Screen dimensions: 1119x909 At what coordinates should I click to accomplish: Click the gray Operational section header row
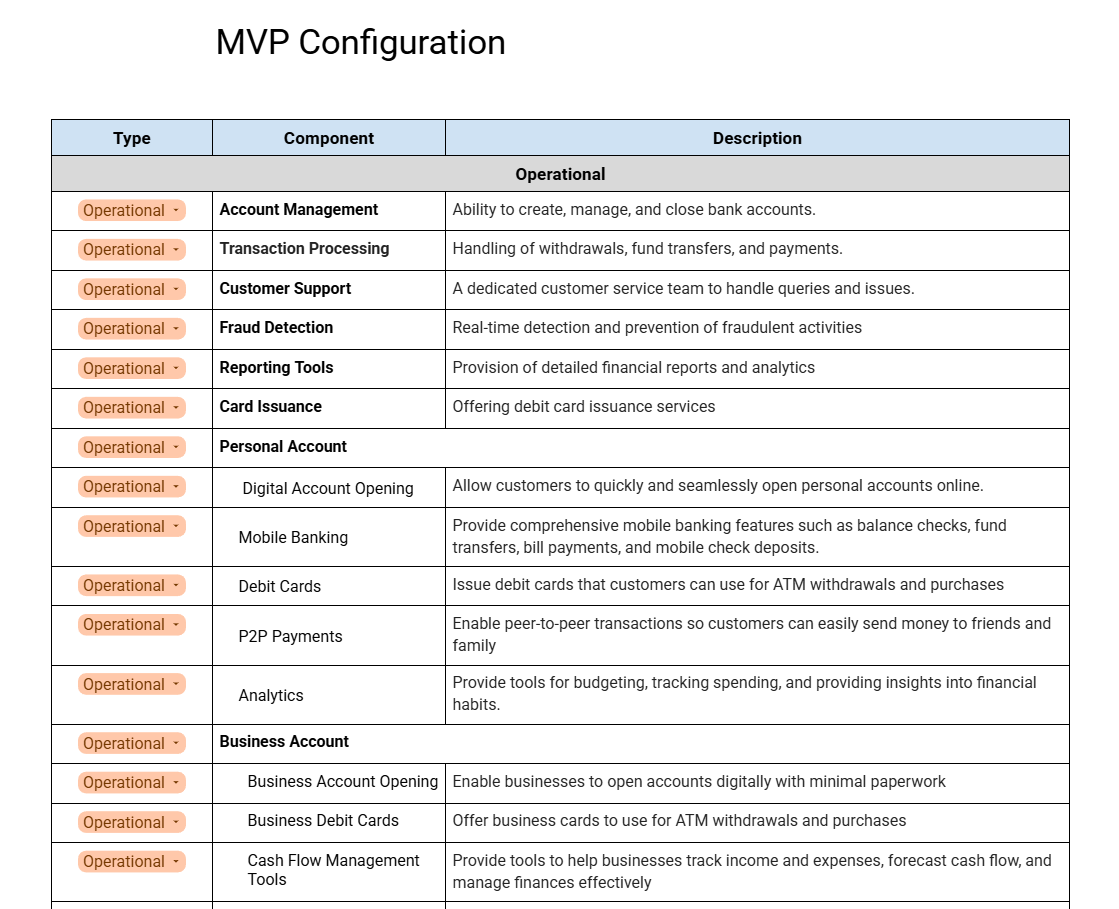pyautogui.click(x=560, y=174)
